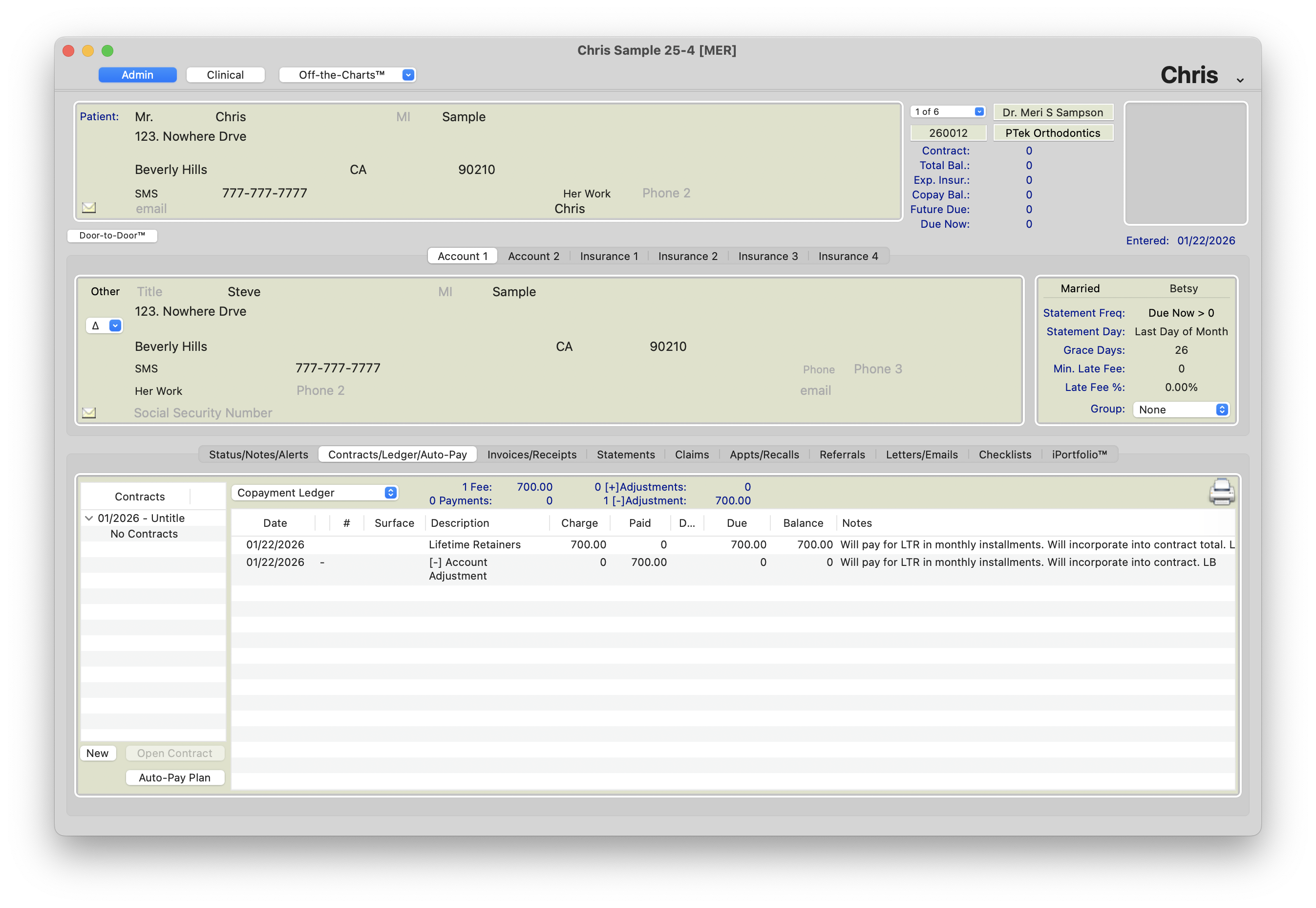Open the Statements tab
Screen dimensions: 1316x908
625,454
